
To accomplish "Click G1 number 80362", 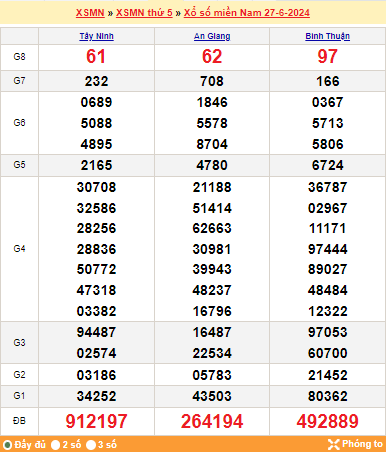I will [x=328, y=396].
